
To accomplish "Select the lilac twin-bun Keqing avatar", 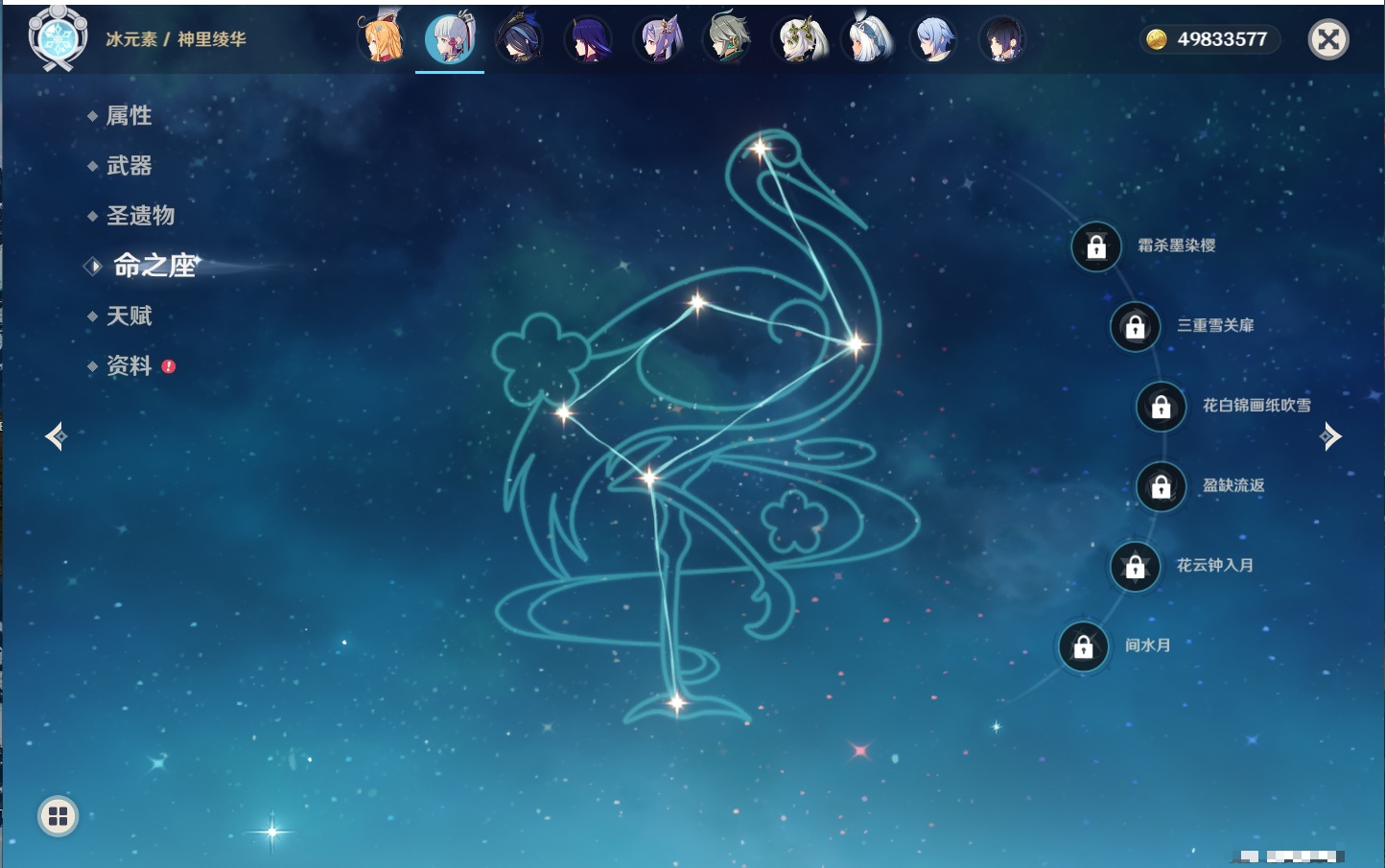I will tap(658, 39).
